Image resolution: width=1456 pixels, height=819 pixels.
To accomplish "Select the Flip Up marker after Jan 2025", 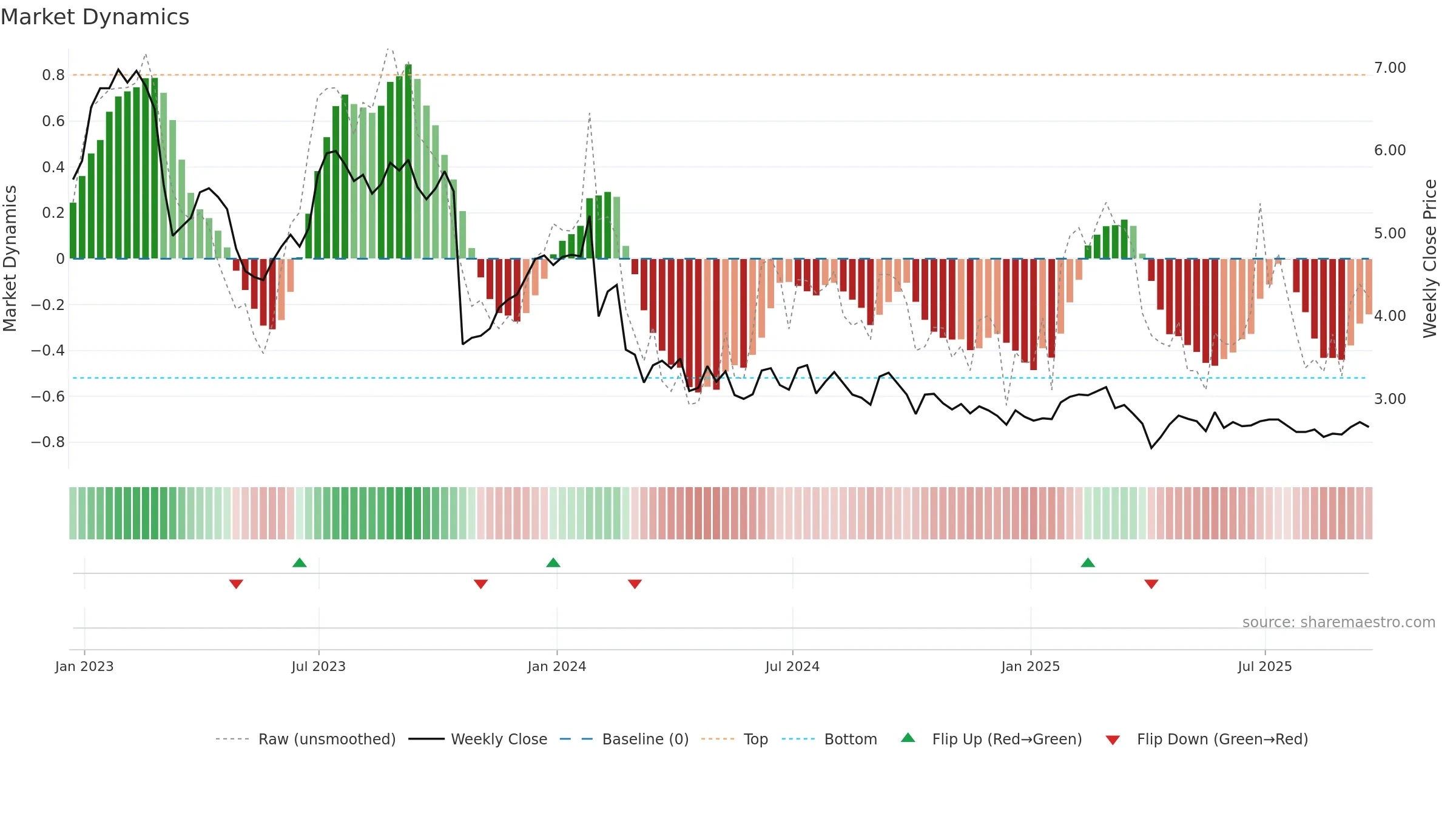I will click(1088, 562).
